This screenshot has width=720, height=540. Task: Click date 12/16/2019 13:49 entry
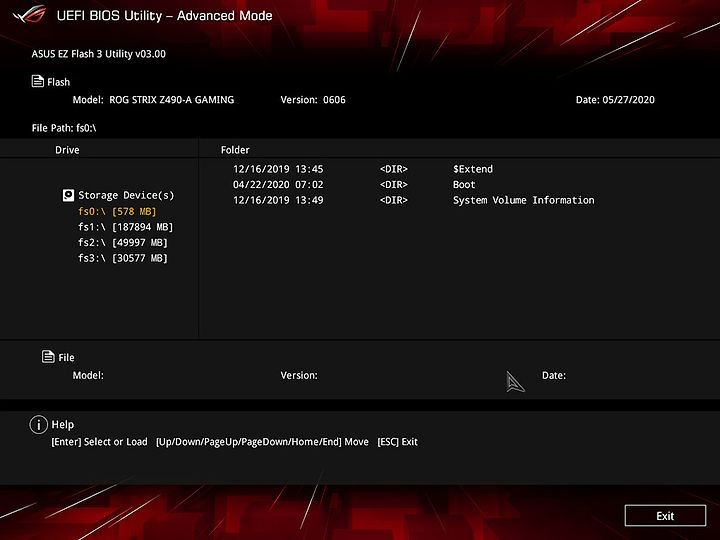point(278,200)
